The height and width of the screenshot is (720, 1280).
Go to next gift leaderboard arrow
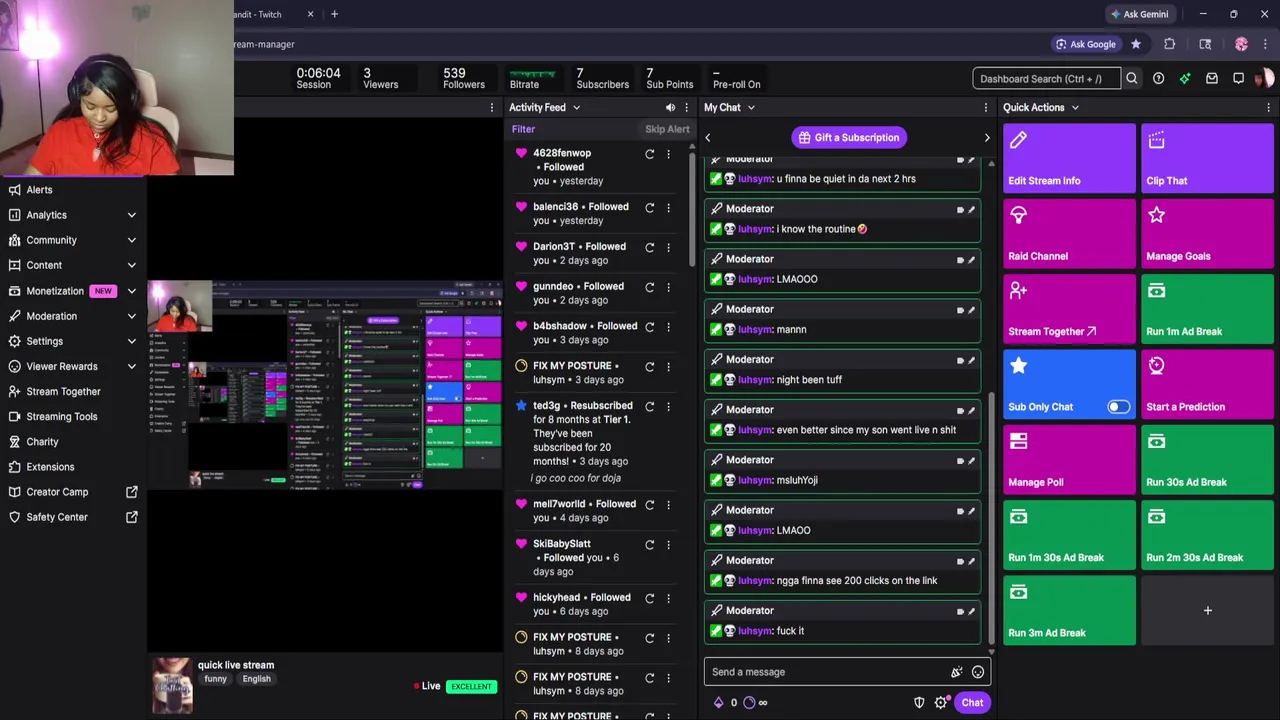tap(986, 138)
